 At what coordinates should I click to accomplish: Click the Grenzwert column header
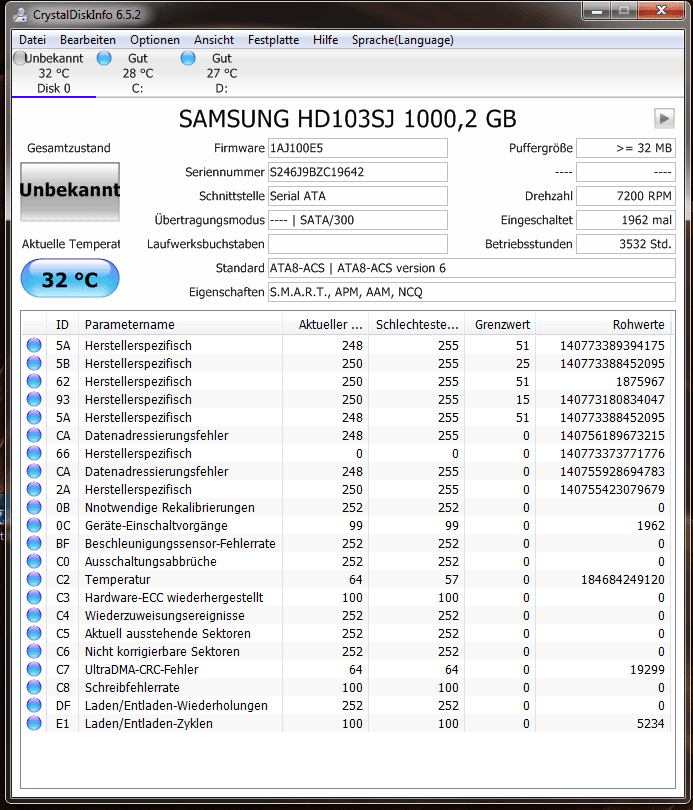pos(500,324)
